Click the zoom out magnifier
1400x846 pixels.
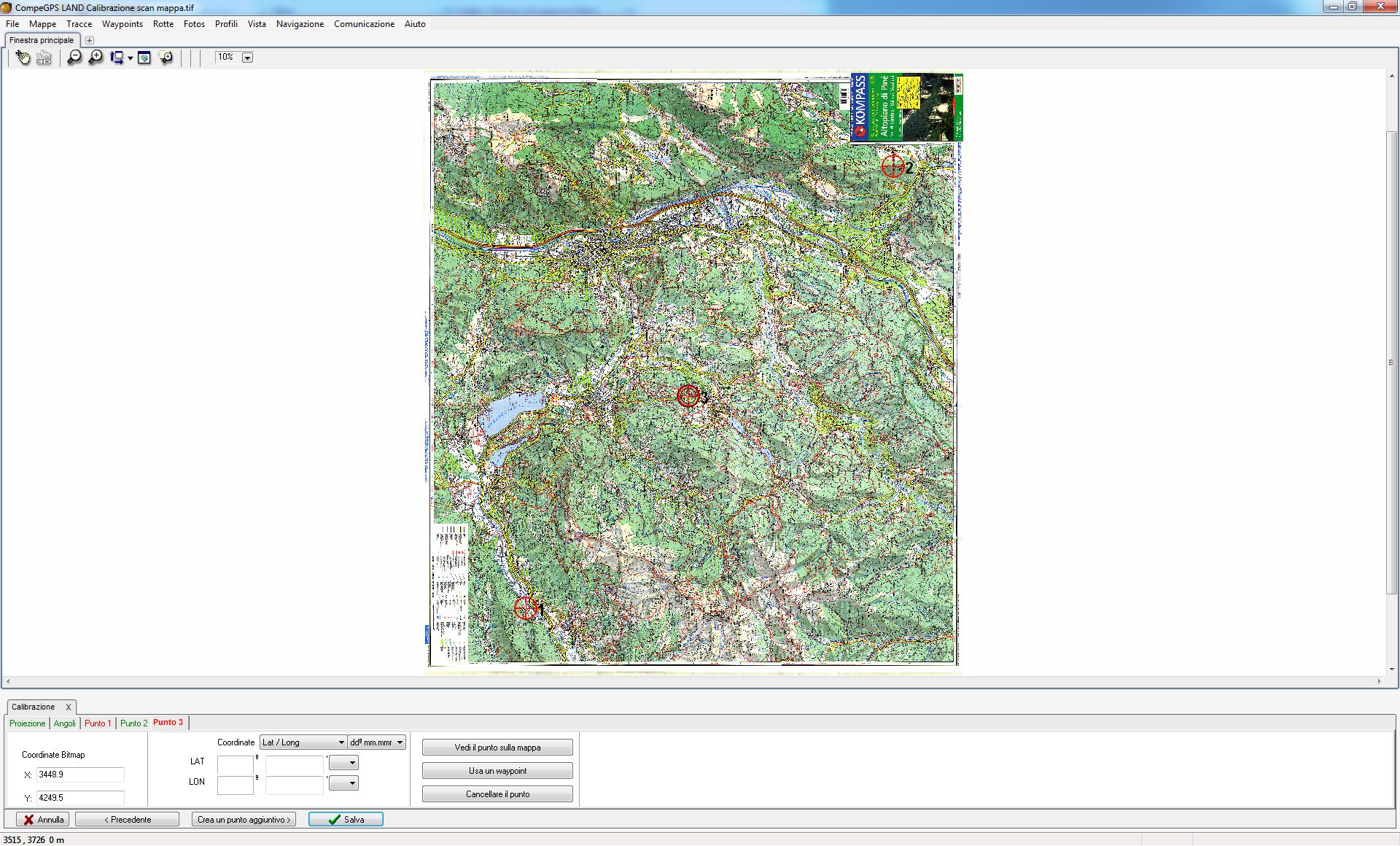[74, 58]
